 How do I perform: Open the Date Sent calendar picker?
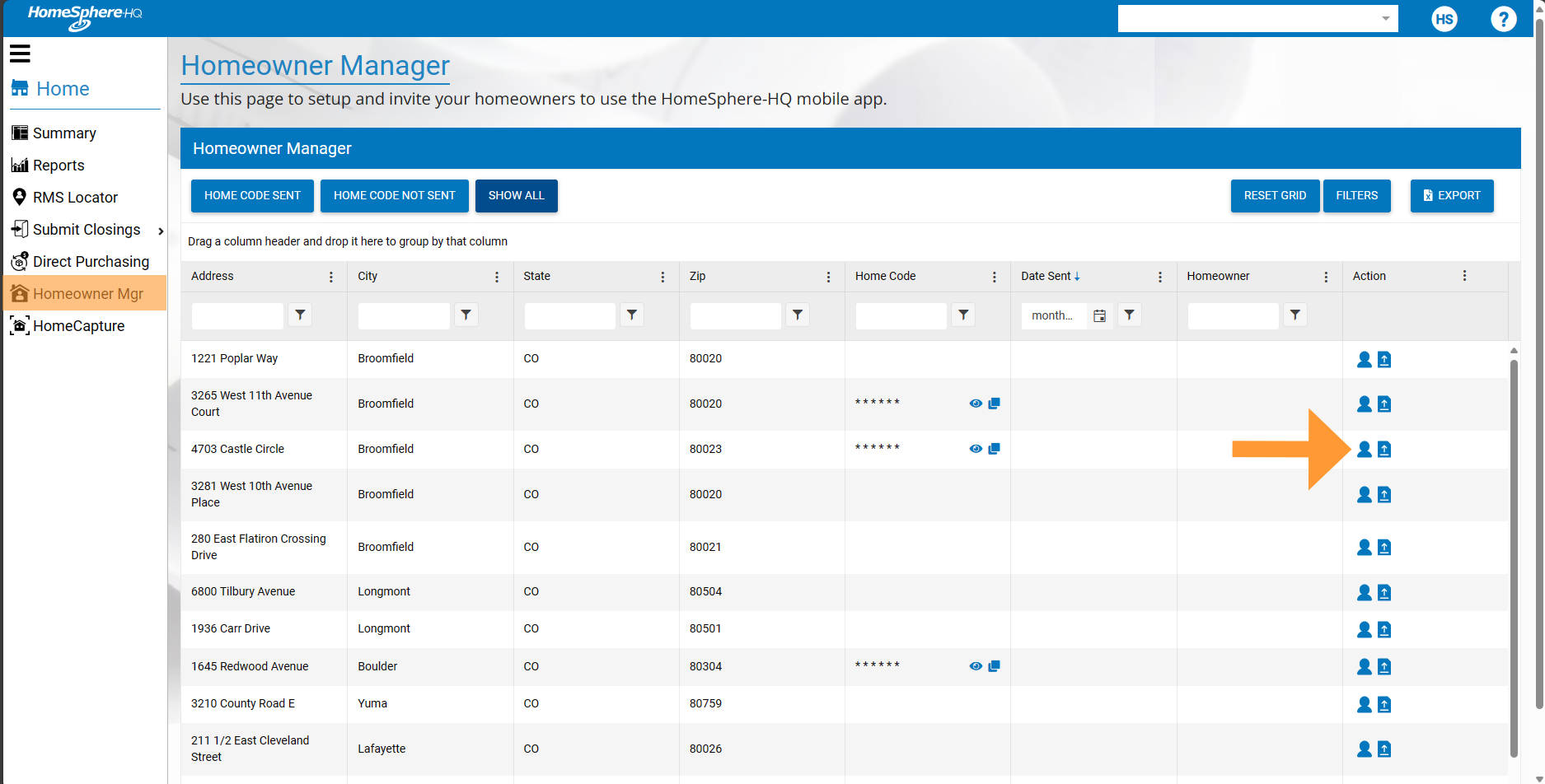(x=1100, y=315)
